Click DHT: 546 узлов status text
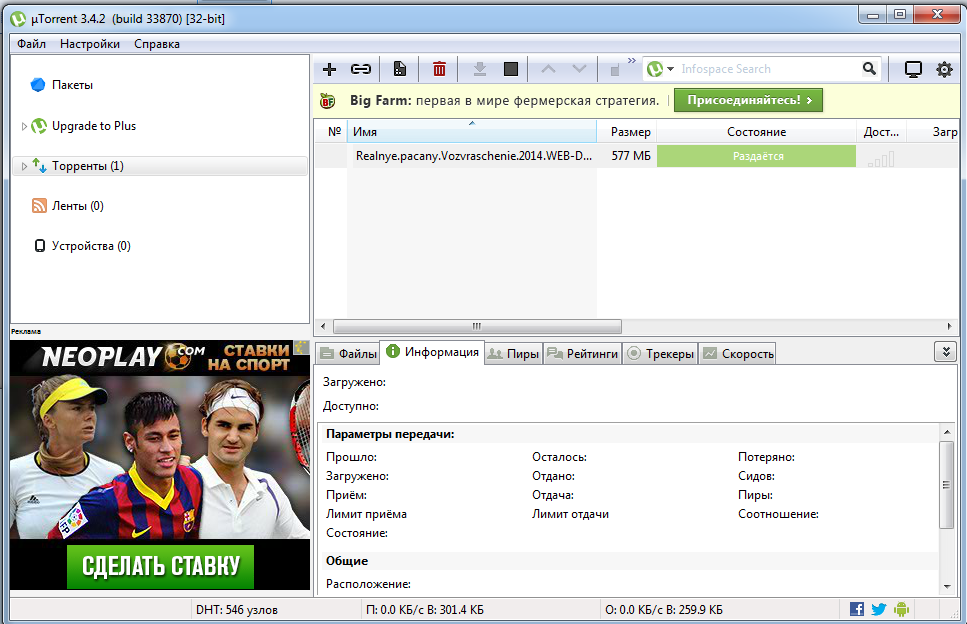967x624 pixels. [x=237, y=610]
